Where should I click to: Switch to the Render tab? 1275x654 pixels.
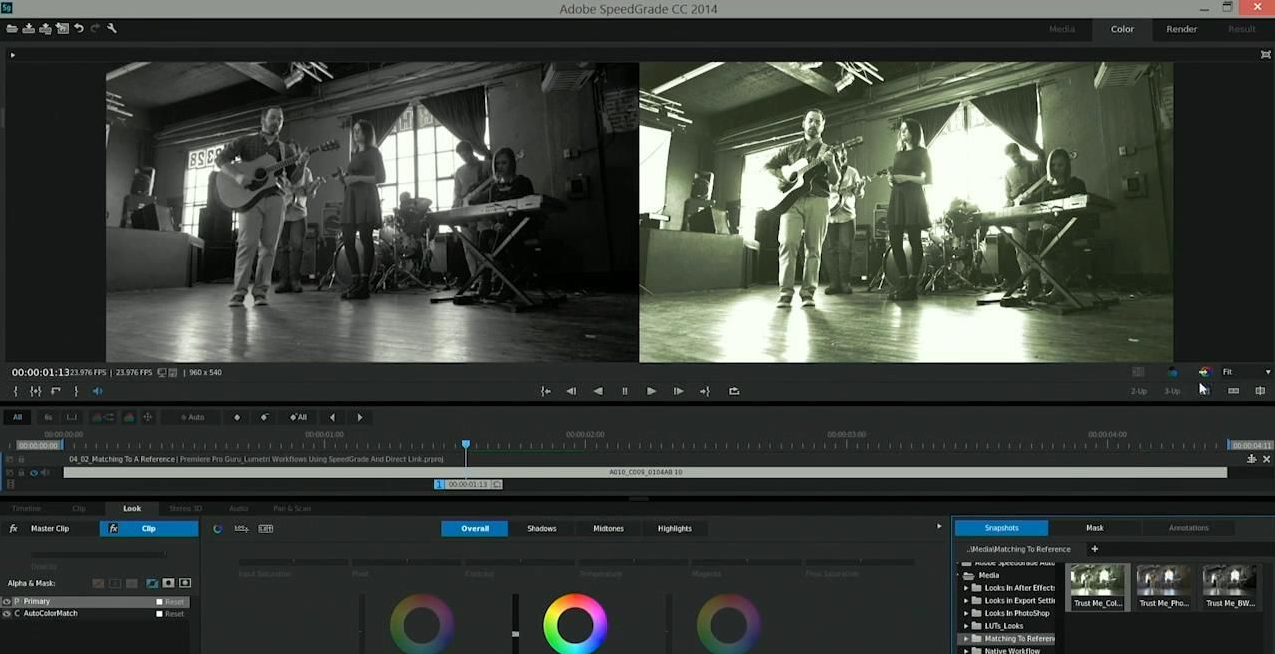(1181, 29)
